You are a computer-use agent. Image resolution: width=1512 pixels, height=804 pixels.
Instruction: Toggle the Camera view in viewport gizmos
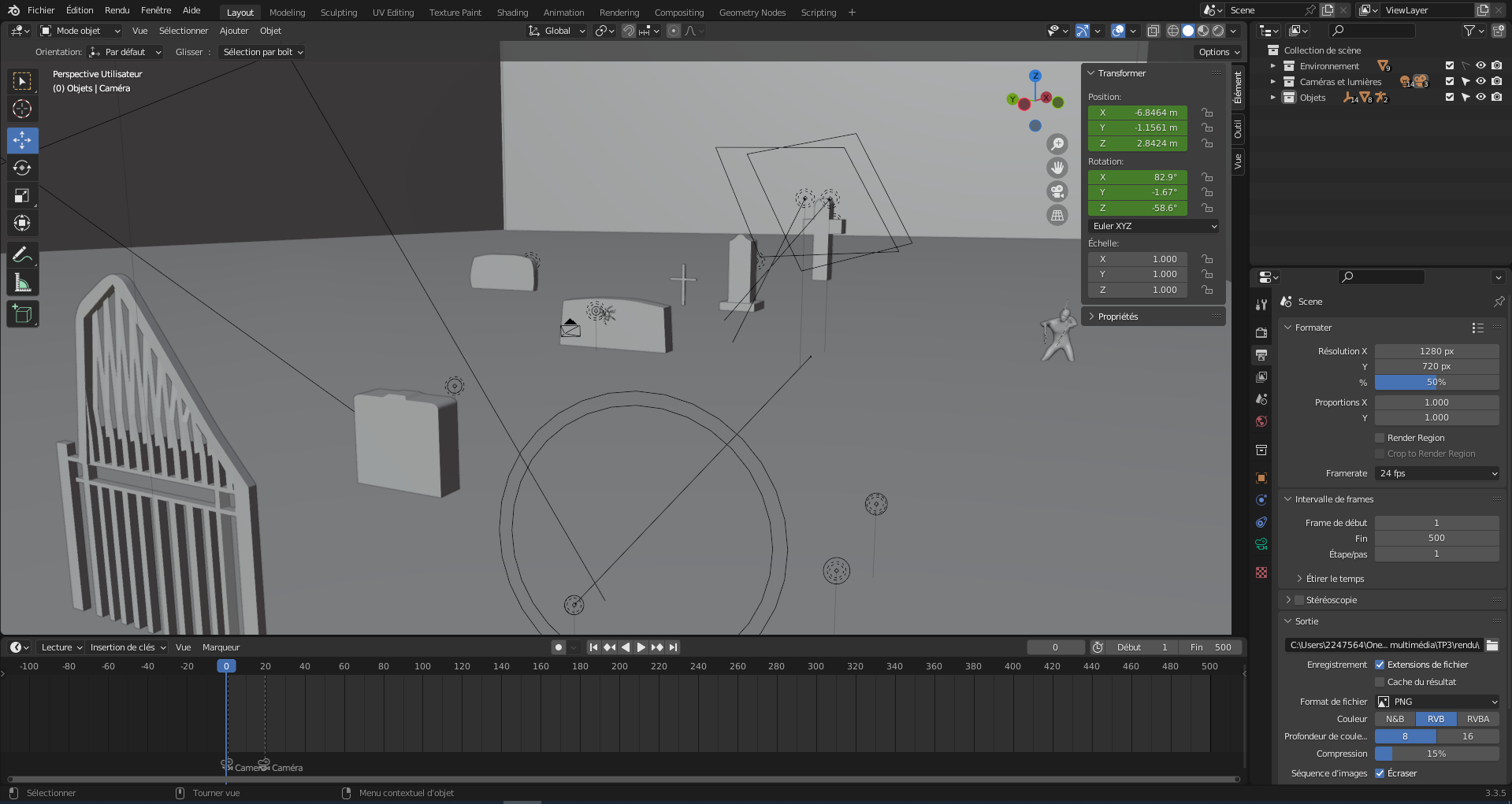(x=1057, y=191)
